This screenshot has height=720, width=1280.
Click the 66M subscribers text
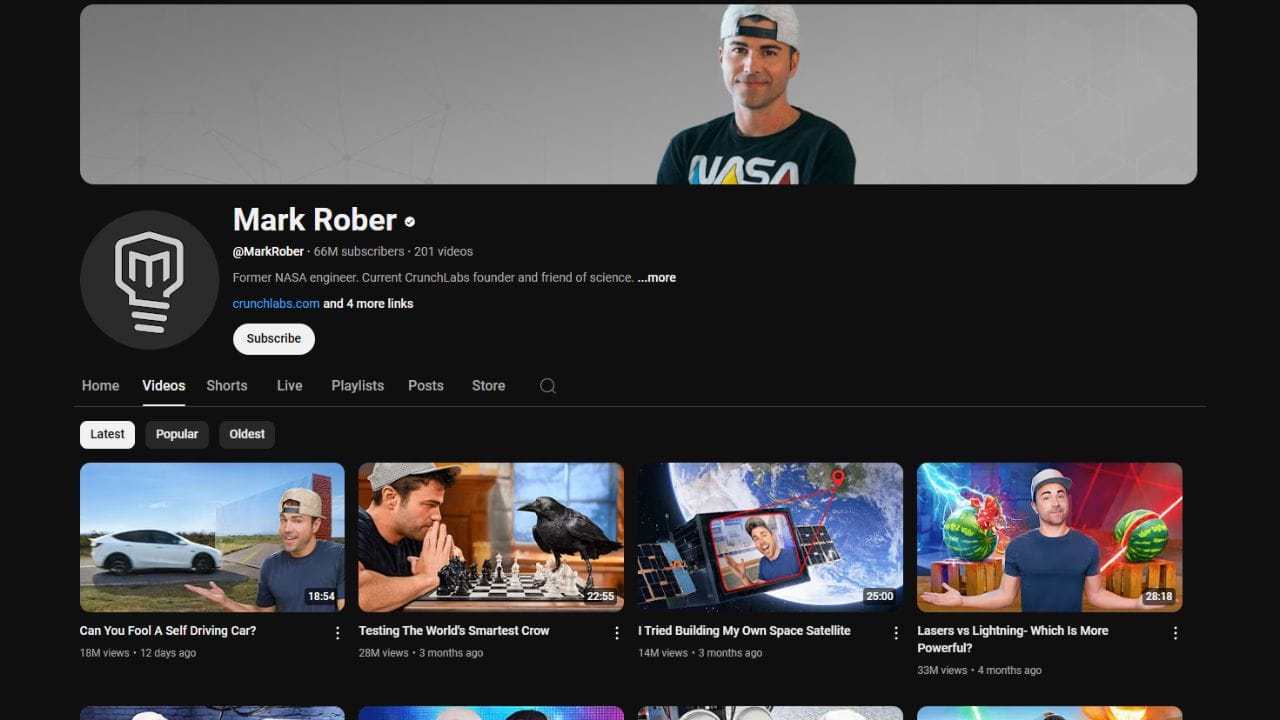[359, 252]
